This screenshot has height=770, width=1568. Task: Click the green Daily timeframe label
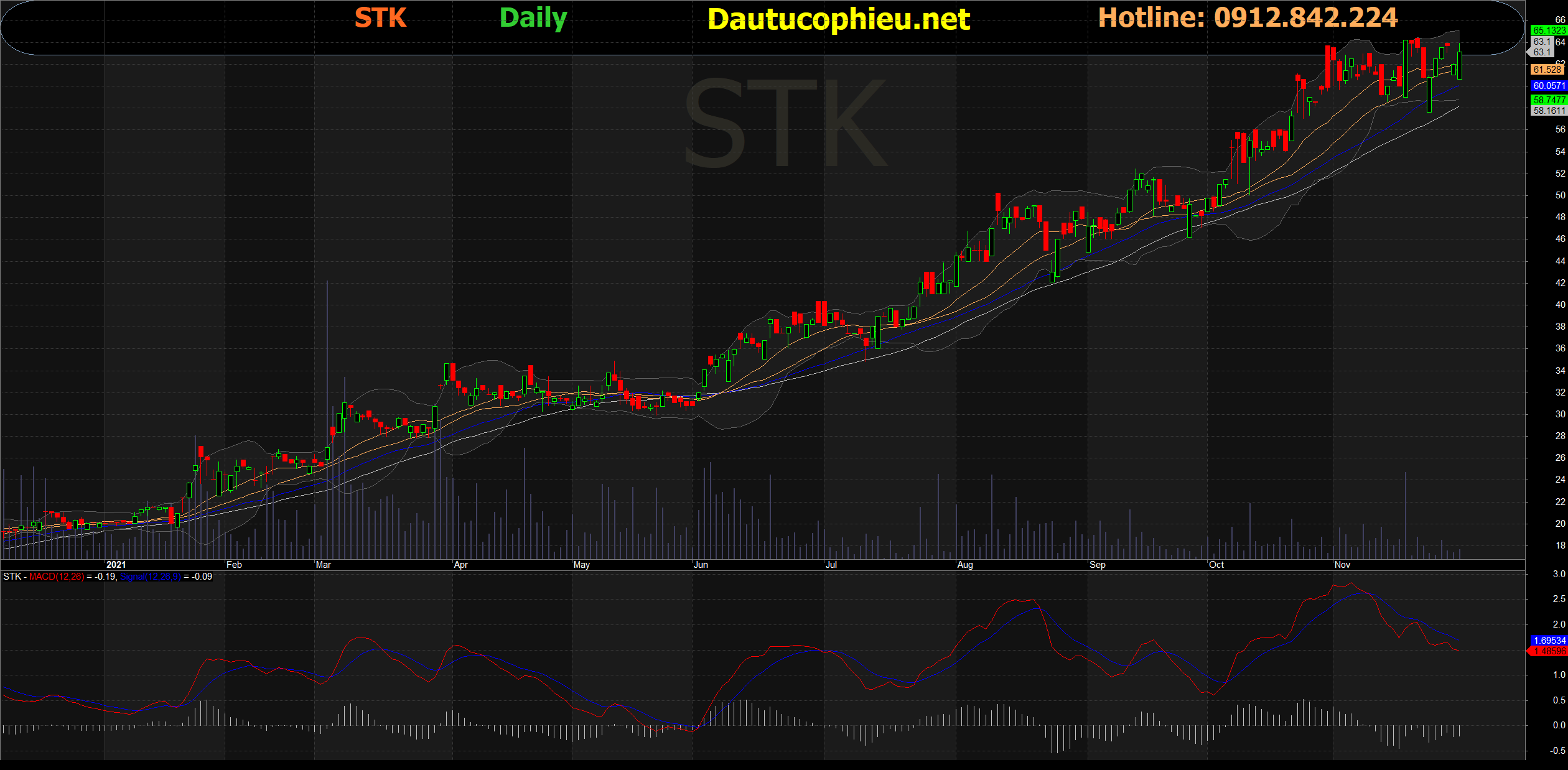tap(533, 18)
